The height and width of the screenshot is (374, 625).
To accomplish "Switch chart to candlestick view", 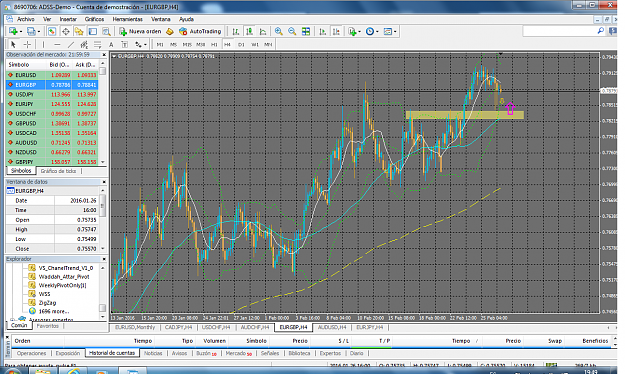I will pos(250,31).
